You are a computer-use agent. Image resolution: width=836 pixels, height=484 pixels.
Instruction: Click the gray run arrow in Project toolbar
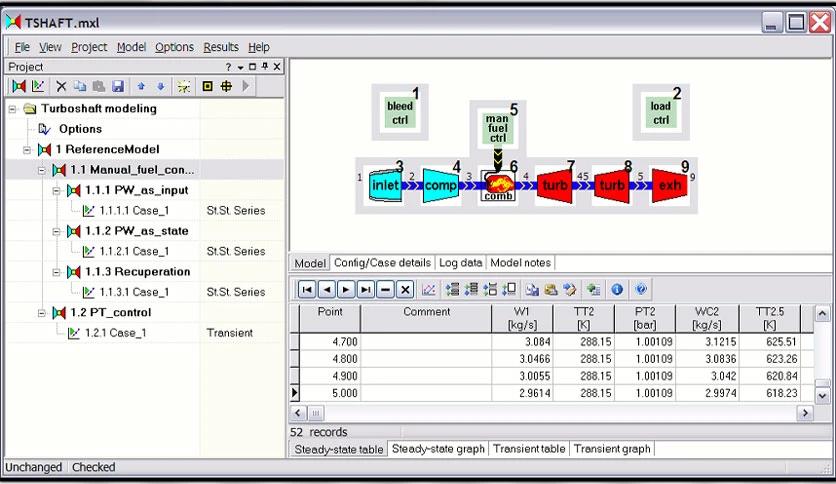point(245,86)
